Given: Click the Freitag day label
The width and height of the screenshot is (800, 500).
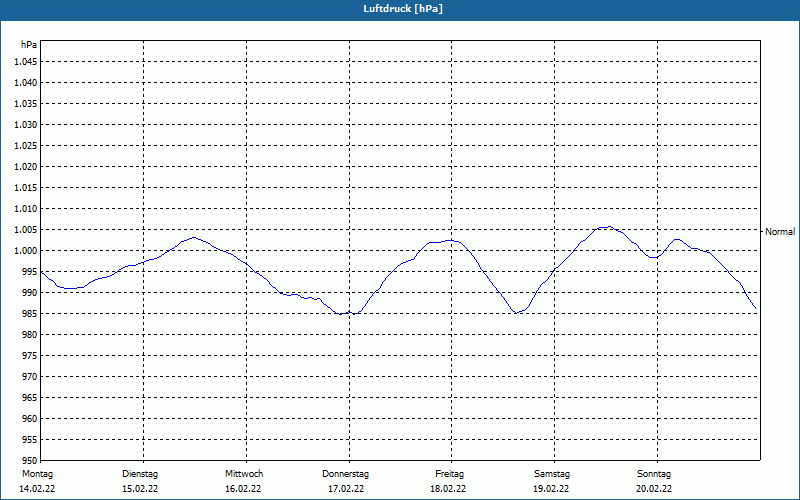Looking at the screenshot, I should pos(449,474).
